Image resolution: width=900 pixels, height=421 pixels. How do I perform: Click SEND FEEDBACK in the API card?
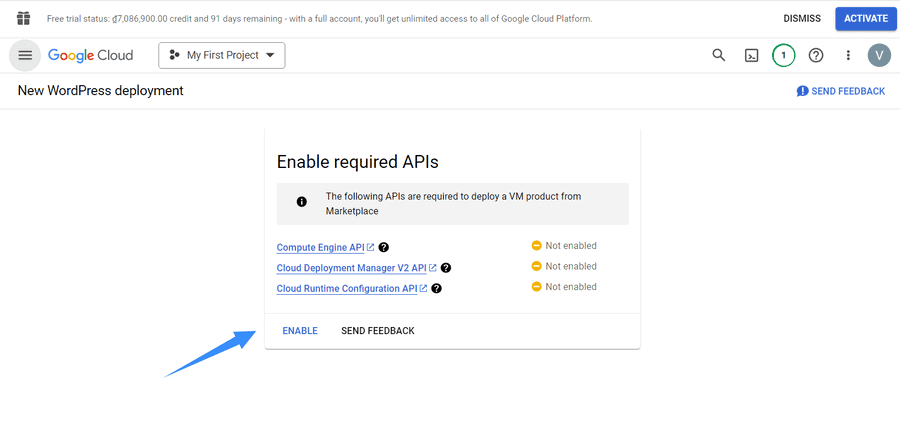(x=378, y=331)
